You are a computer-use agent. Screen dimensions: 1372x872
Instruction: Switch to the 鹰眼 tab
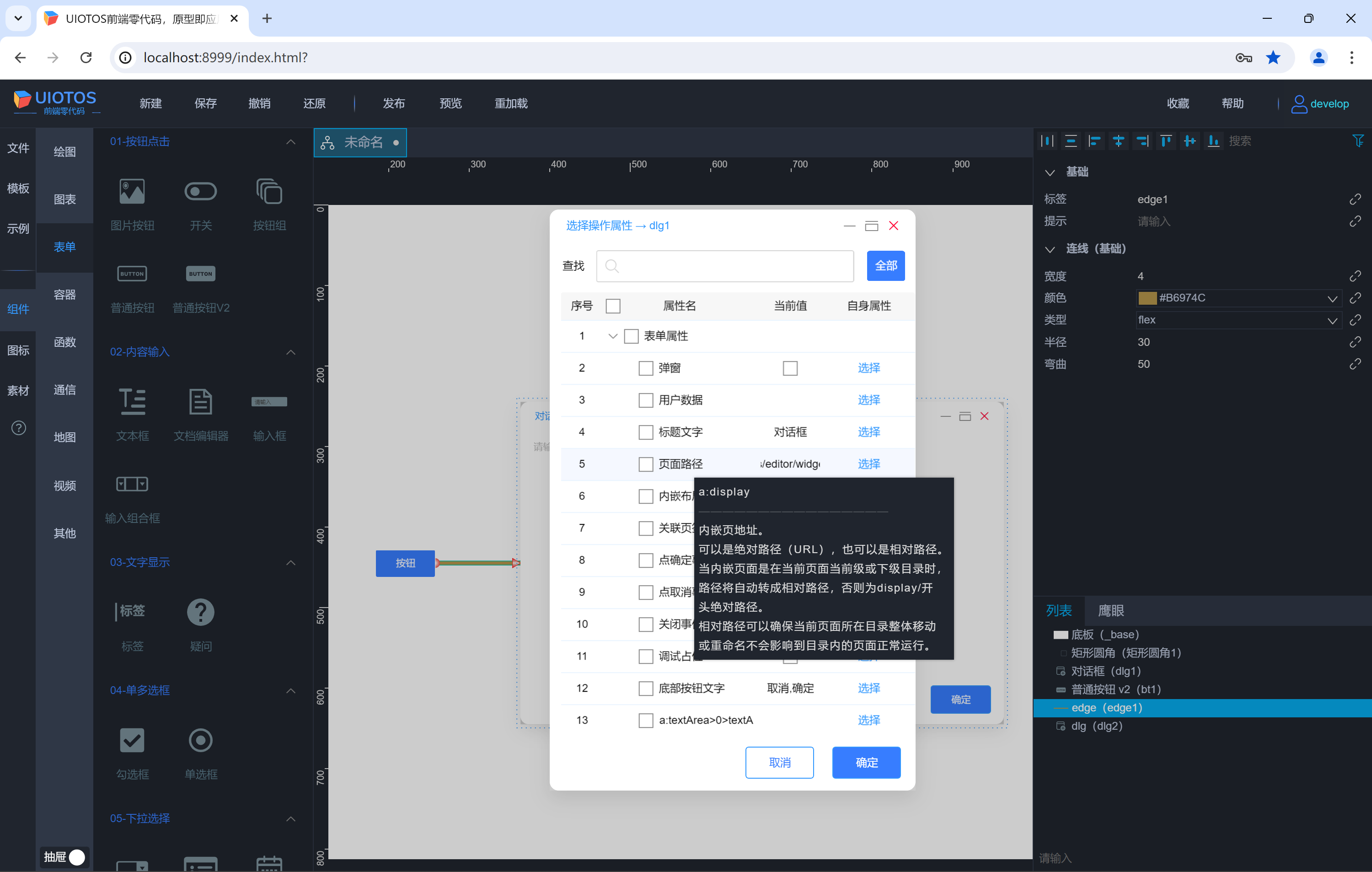1110,611
